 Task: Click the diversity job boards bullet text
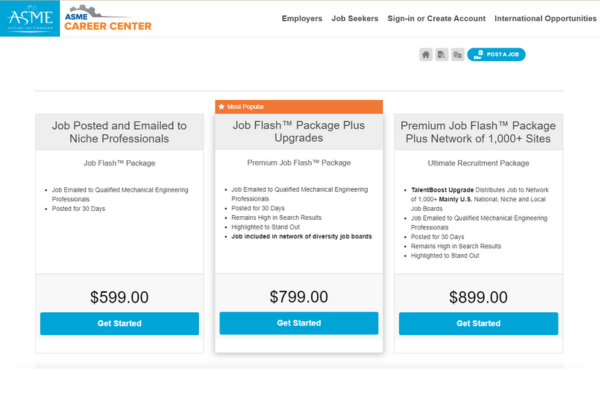[302, 237]
